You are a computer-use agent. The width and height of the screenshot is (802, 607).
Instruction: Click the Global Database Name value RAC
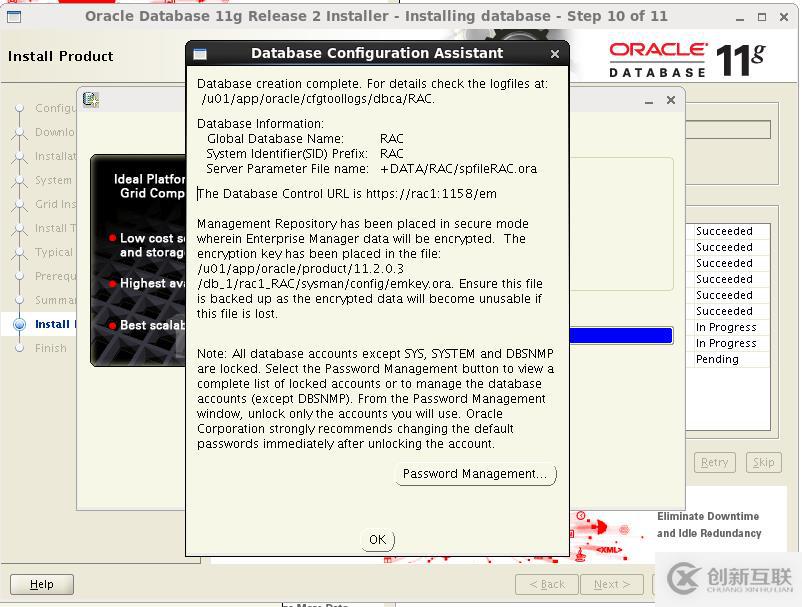click(392, 139)
